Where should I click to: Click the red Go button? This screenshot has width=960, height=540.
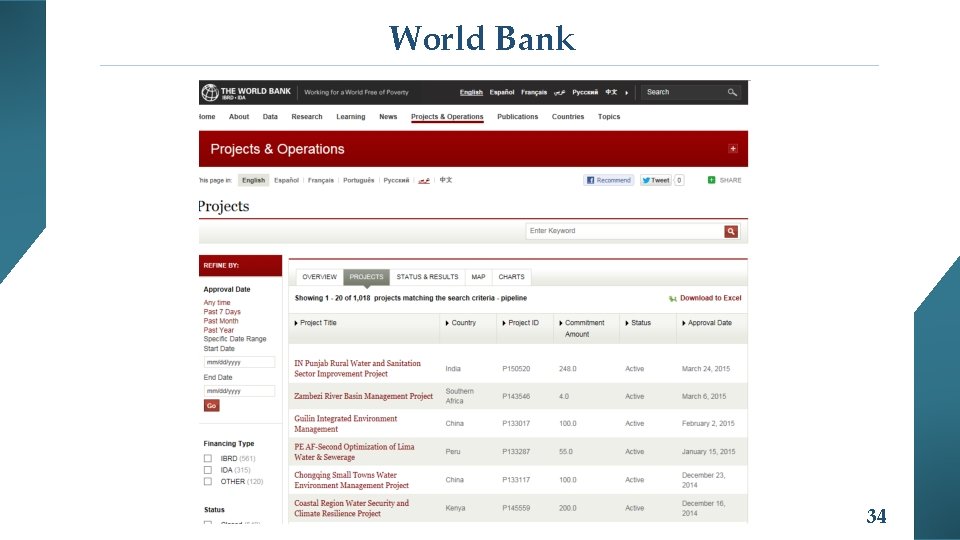click(211, 405)
